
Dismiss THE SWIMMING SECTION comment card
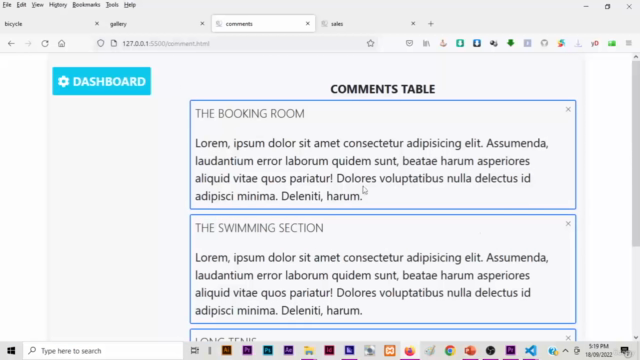tap(568, 224)
